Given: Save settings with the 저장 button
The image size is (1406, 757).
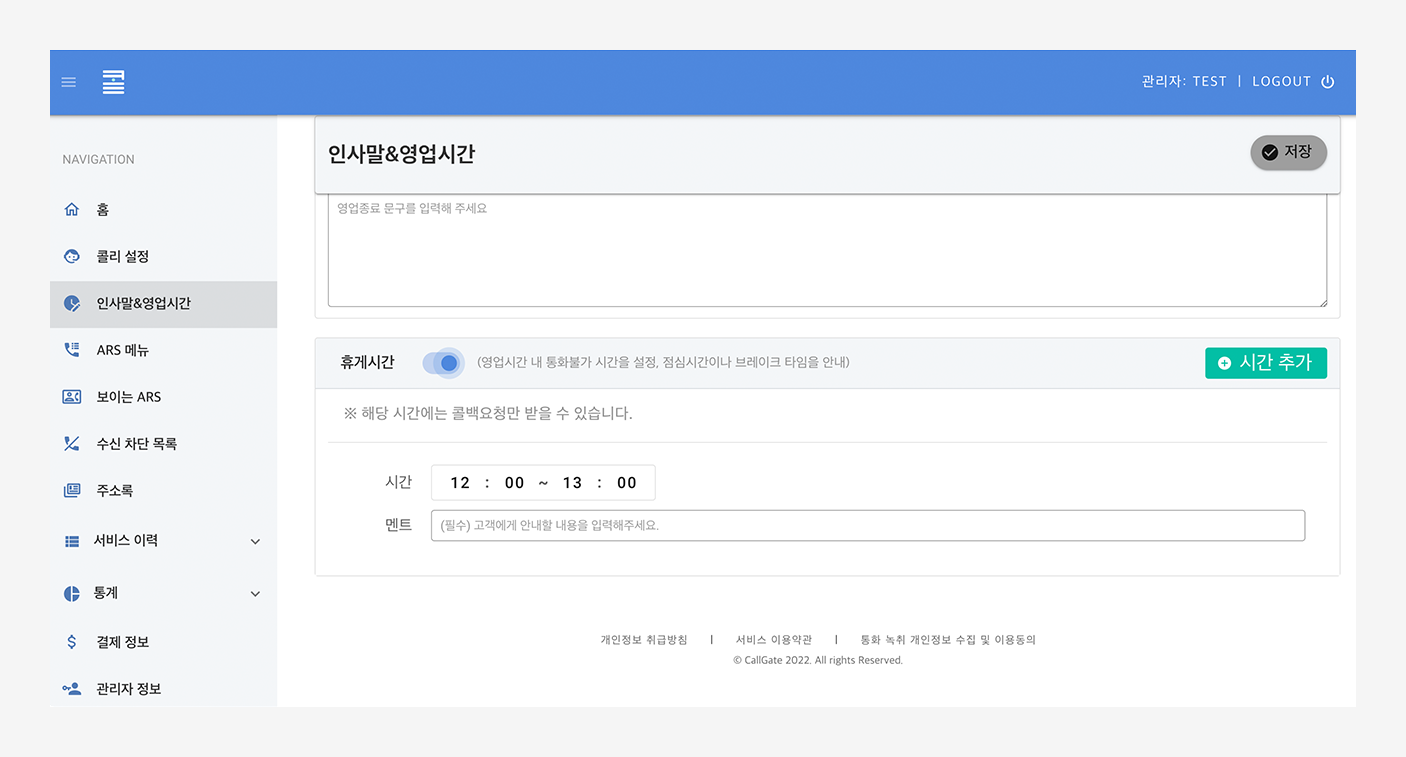Looking at the screenshot, I should click(1288, 153).
